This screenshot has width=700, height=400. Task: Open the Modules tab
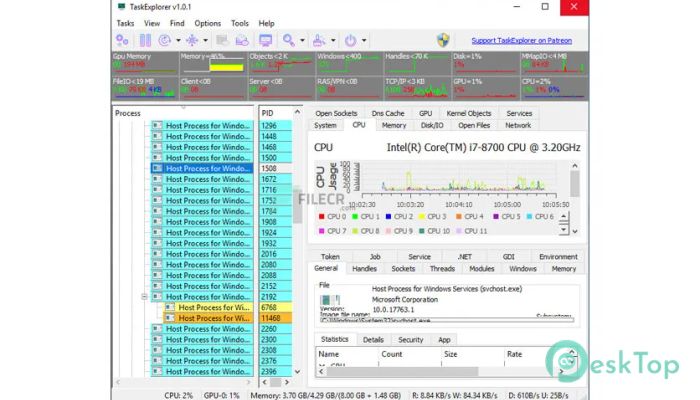(482, 269)
